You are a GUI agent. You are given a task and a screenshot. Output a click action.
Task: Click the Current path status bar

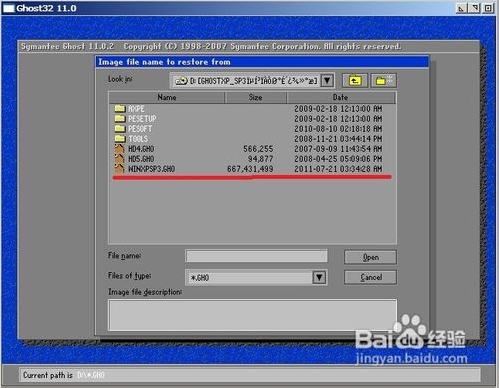point(250,375)
